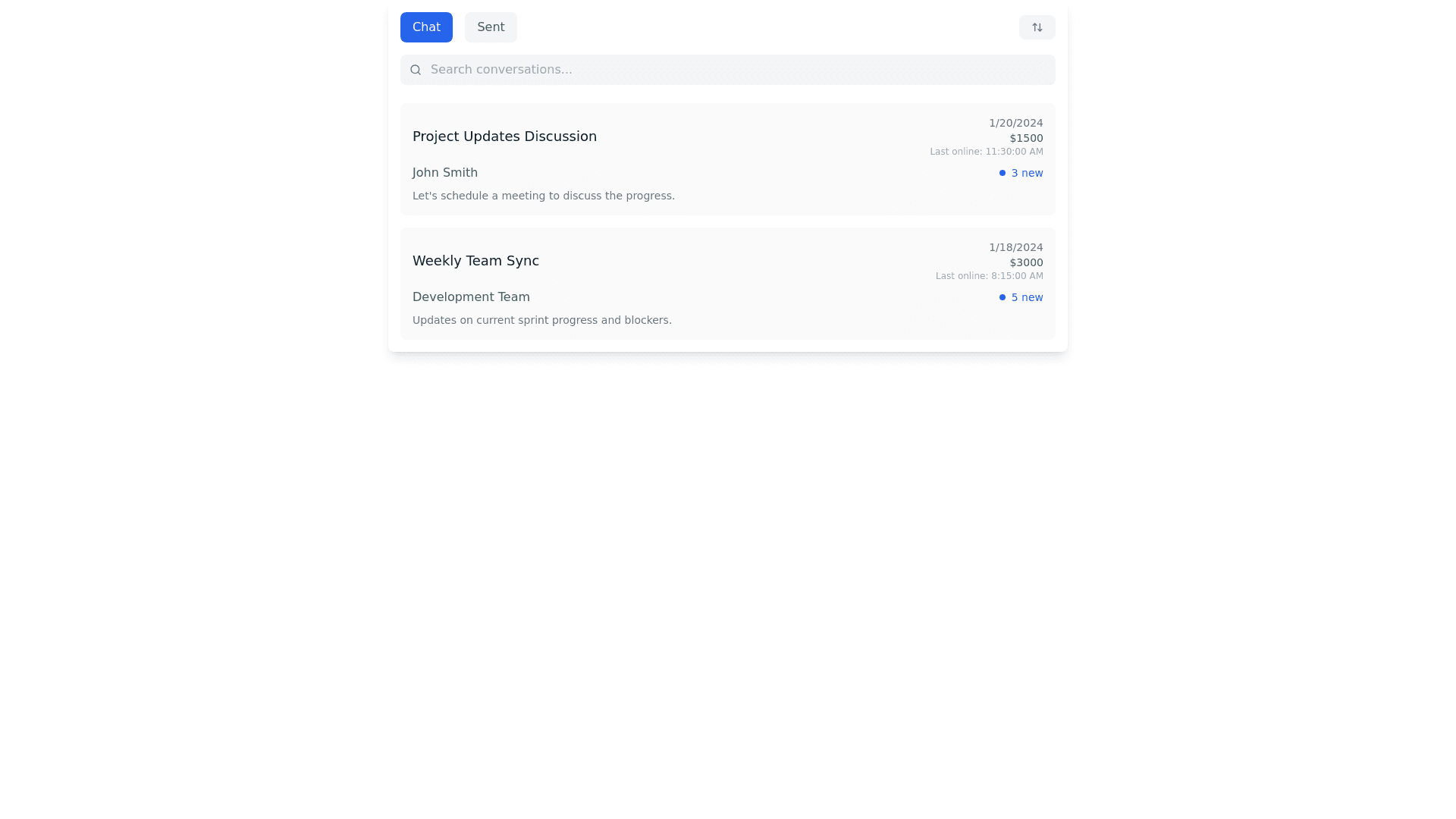
Task: Click blue unread dot beside 5 new
Action: click(1002, 297)
